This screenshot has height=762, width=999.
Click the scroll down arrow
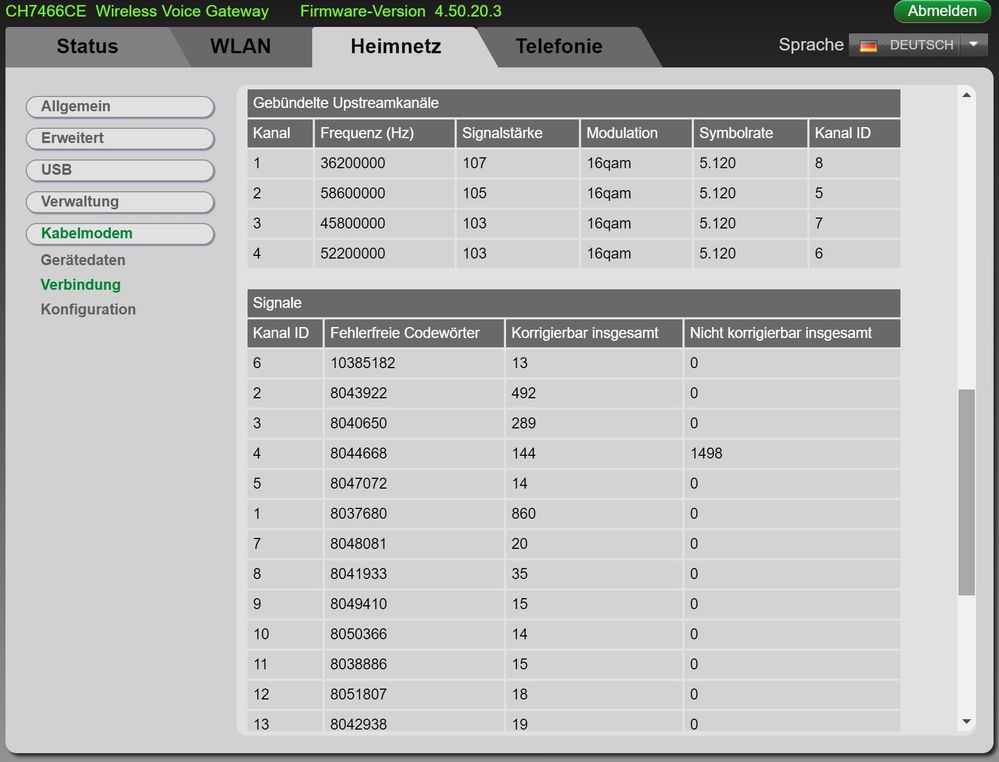click(x=966, y=722)
